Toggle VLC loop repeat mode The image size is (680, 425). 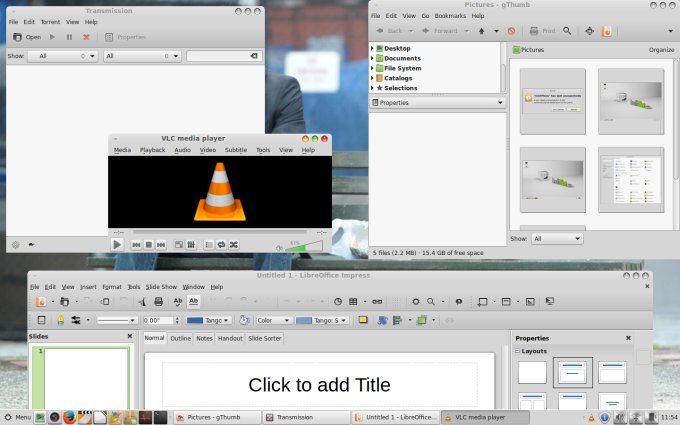click(x=221, y=244)
